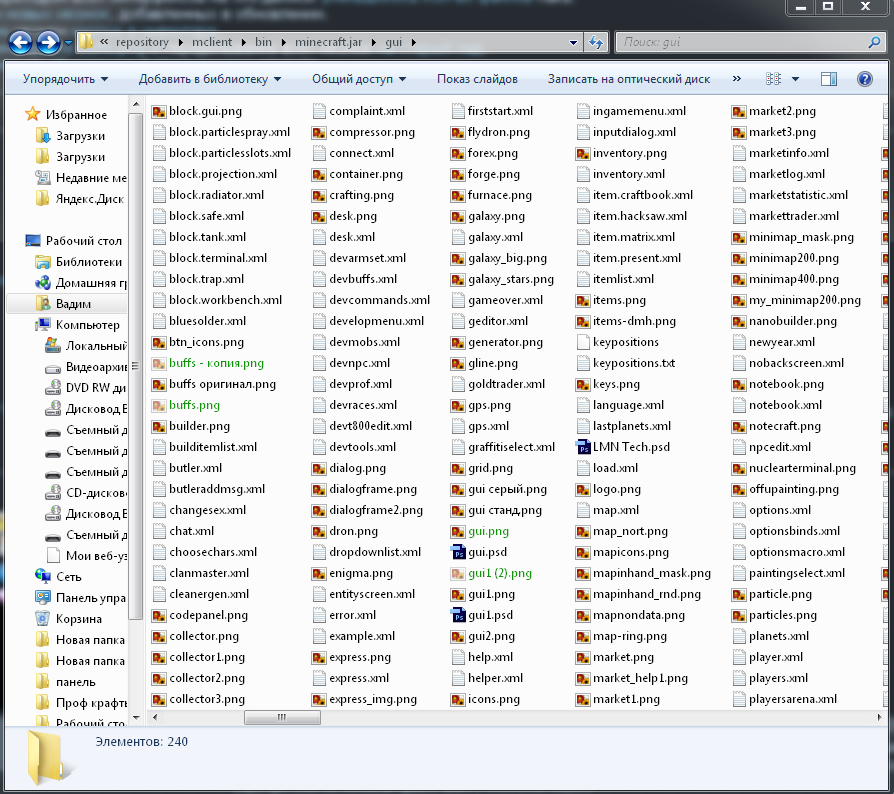Select the gui.psd file icon
Screen dimensions: 894x794
point(459,552)
